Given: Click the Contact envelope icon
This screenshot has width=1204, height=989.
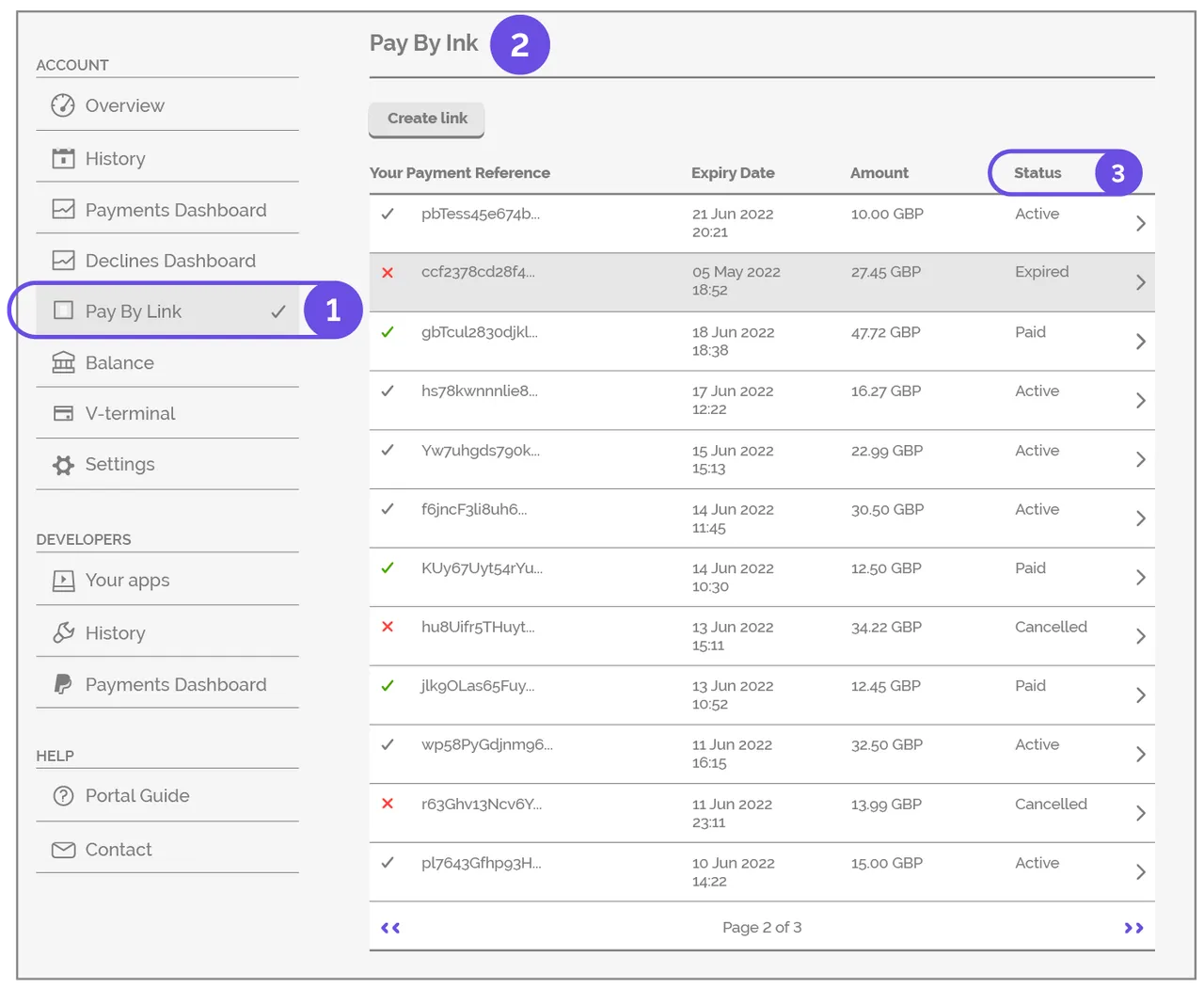Looking at the screenshot, I should click(63, 849).
